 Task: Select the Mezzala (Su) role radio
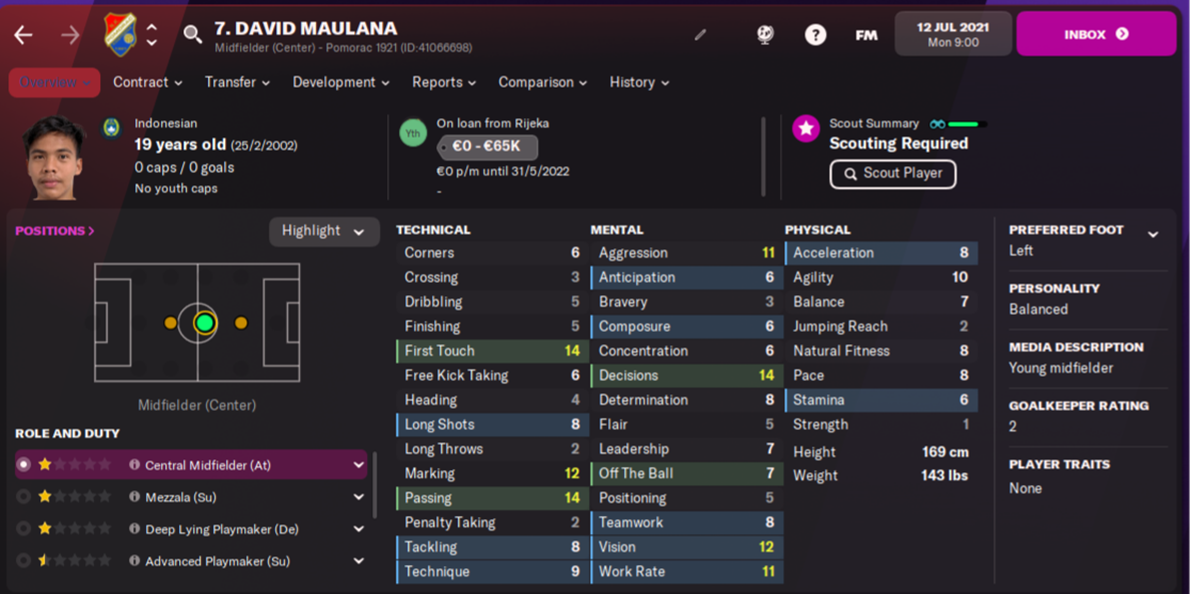pos(24,497)
